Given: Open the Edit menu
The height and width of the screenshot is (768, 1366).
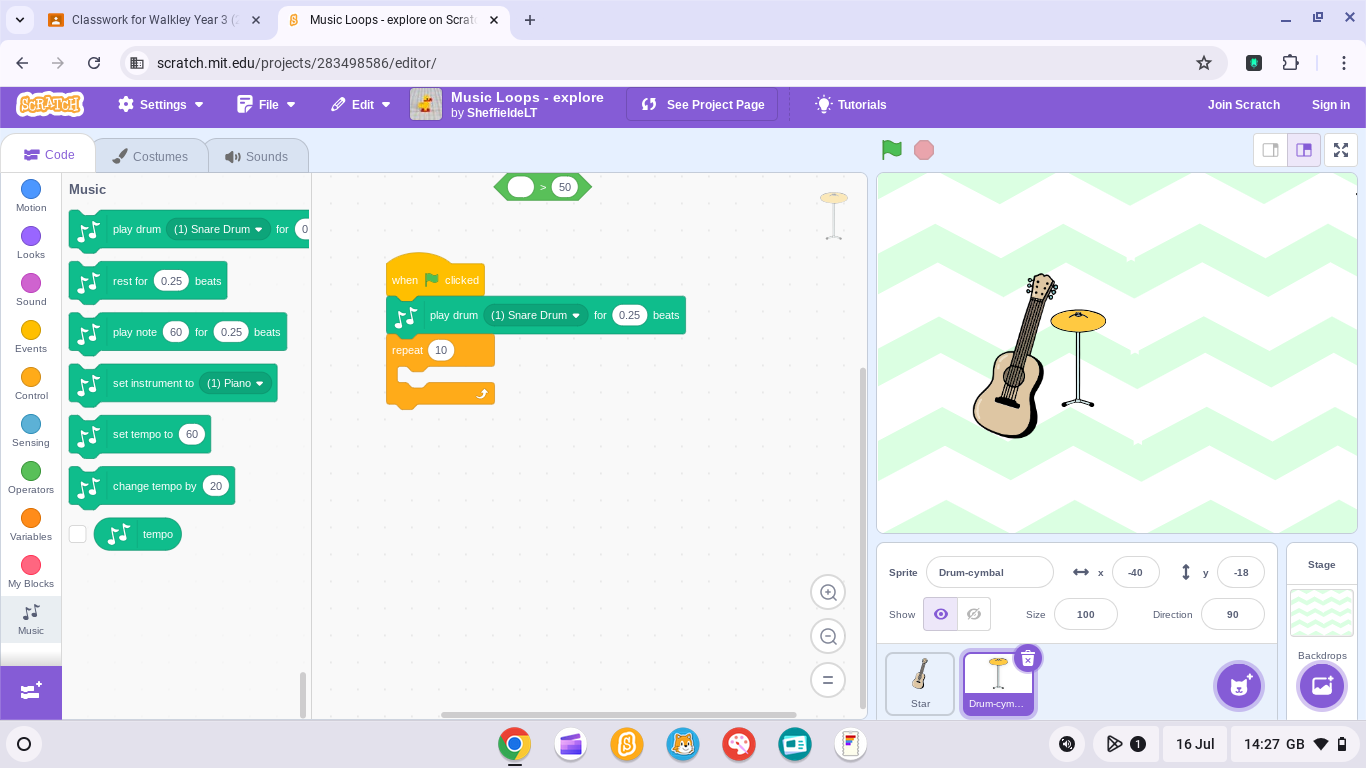Looking at the screenshot, I should [x=360, y=104].
